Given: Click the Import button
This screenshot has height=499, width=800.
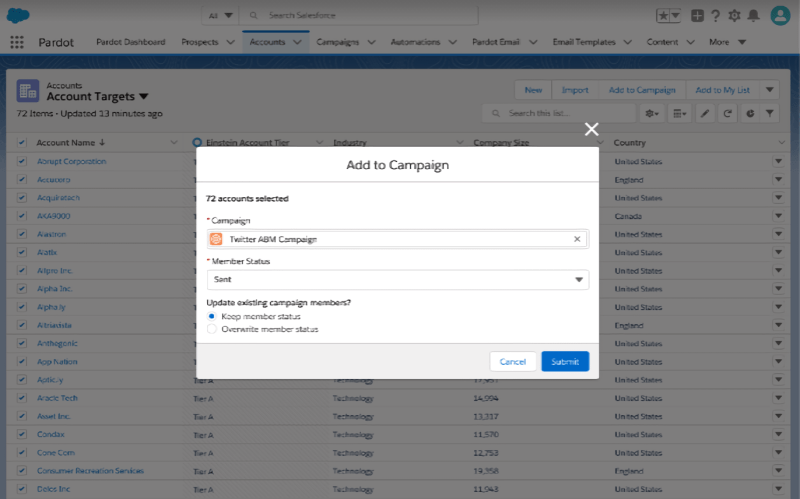Looking at the screenshot, I should point(575,90).
